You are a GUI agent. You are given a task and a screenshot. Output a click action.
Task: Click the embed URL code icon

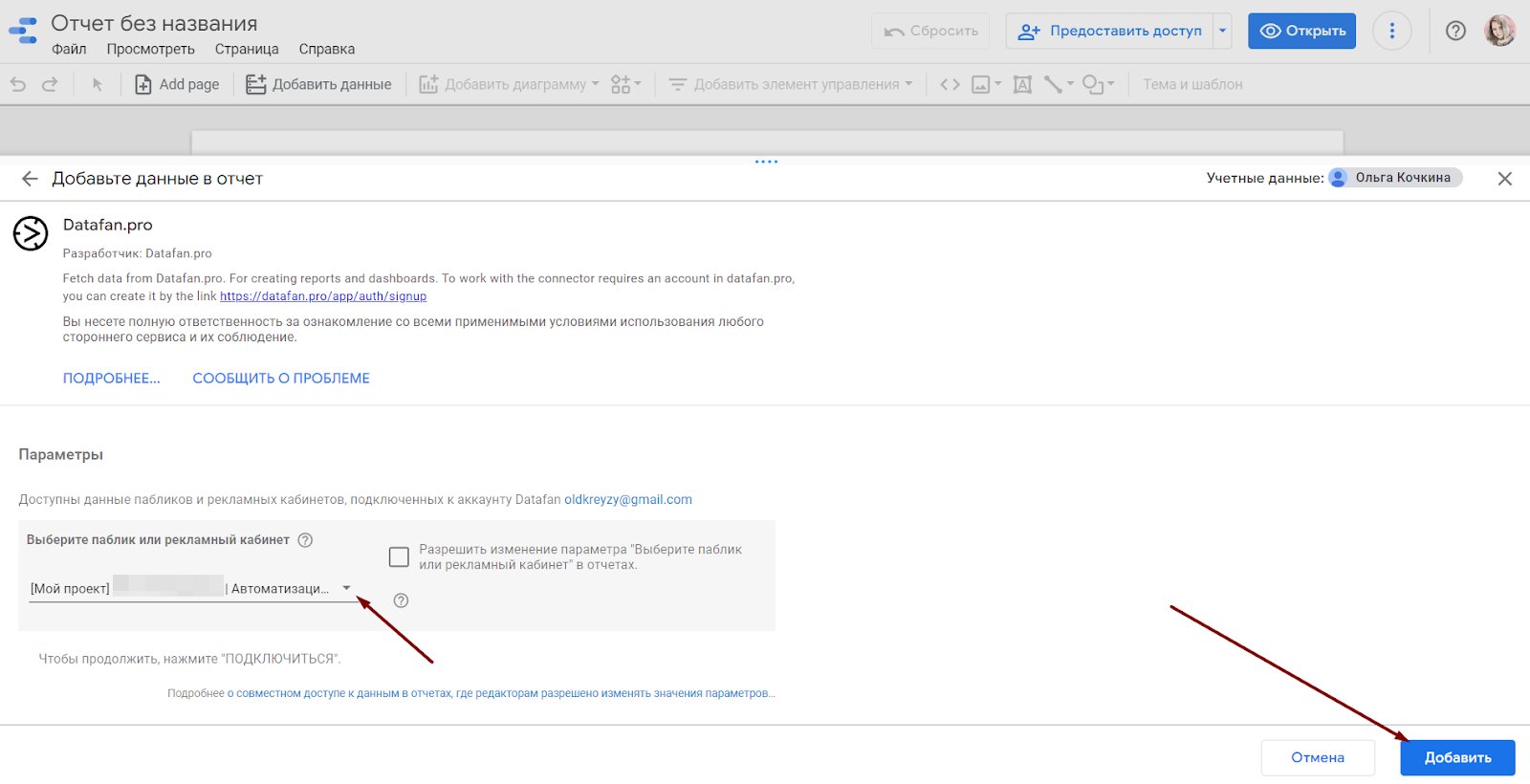[950, 84]
